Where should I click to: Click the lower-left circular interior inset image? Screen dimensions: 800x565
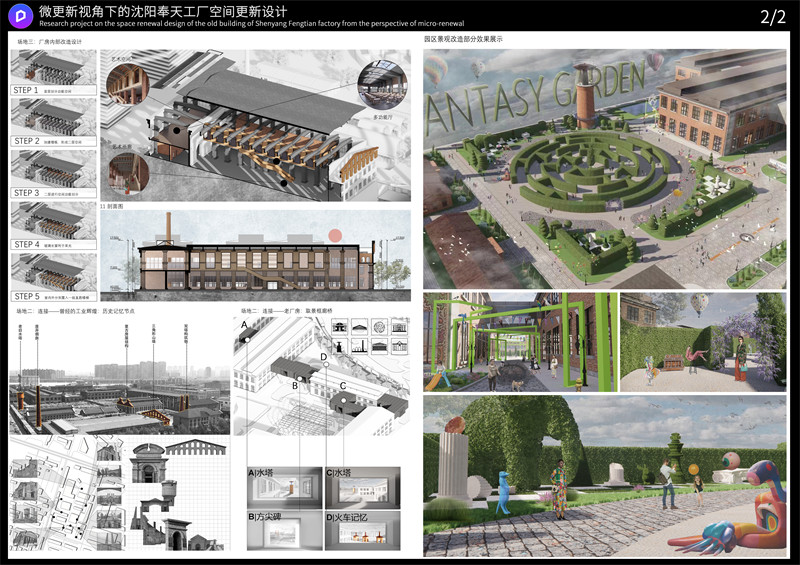pos(130,170)
